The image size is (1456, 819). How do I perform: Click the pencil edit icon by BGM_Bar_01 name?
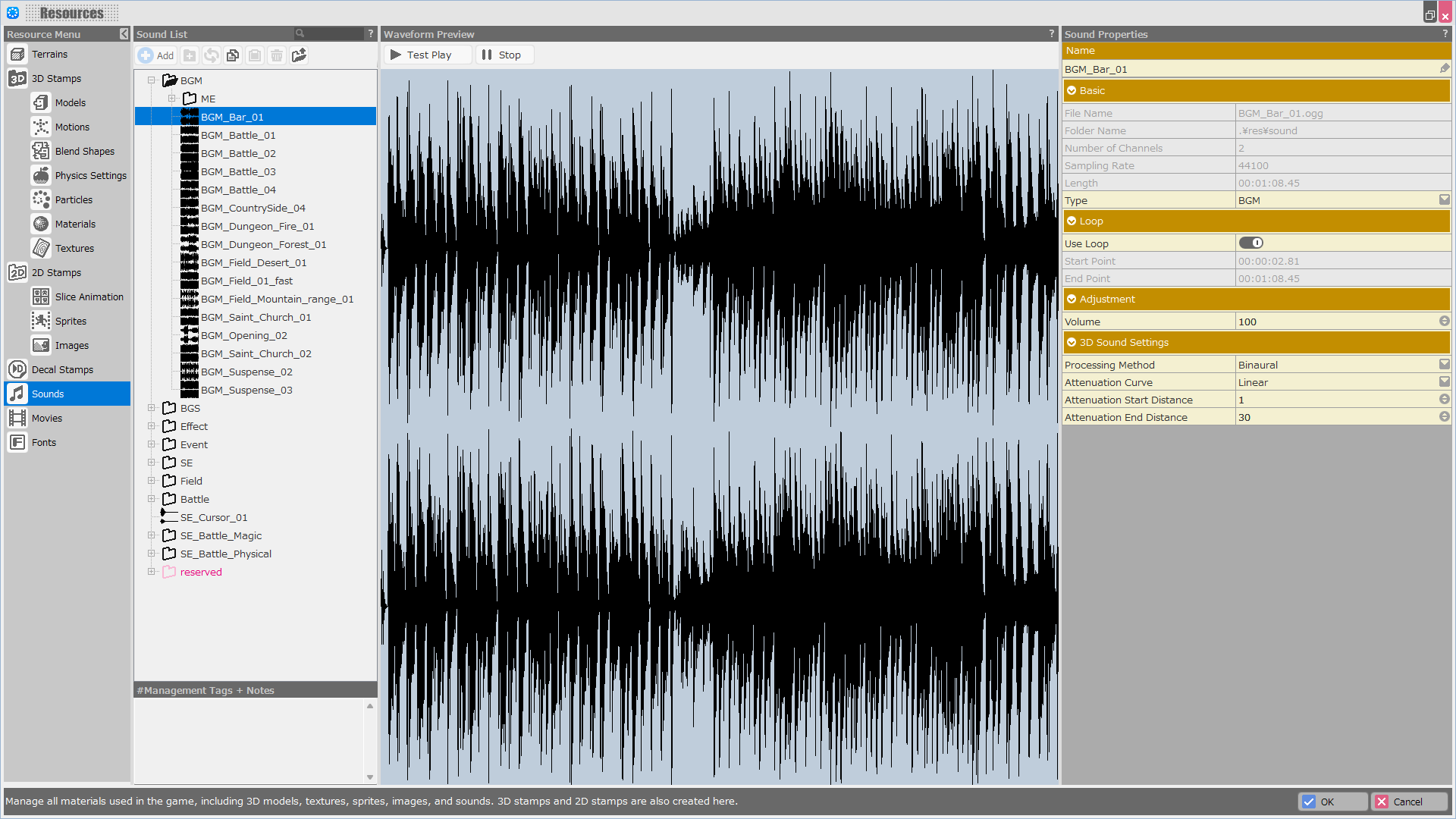tap(1445, 68)
